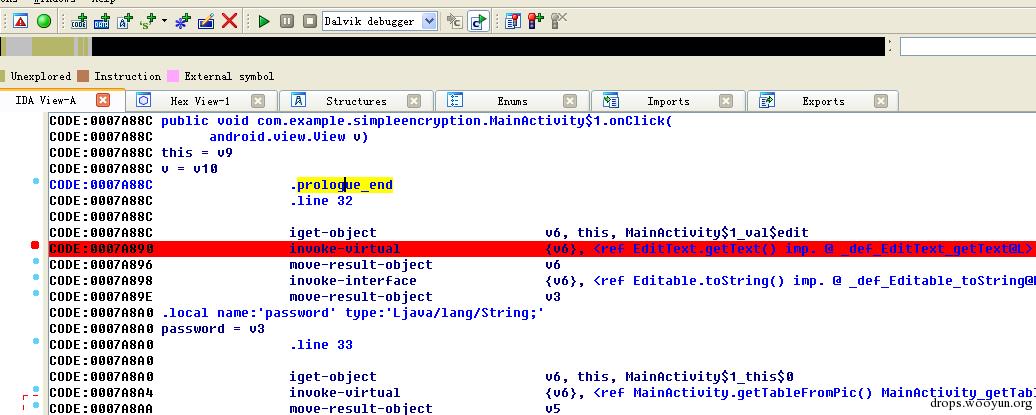This screenshot has height=415, width=1036.
Task: Toggle the breakpoint at CODE:0007A890
Action: (35, 246)
